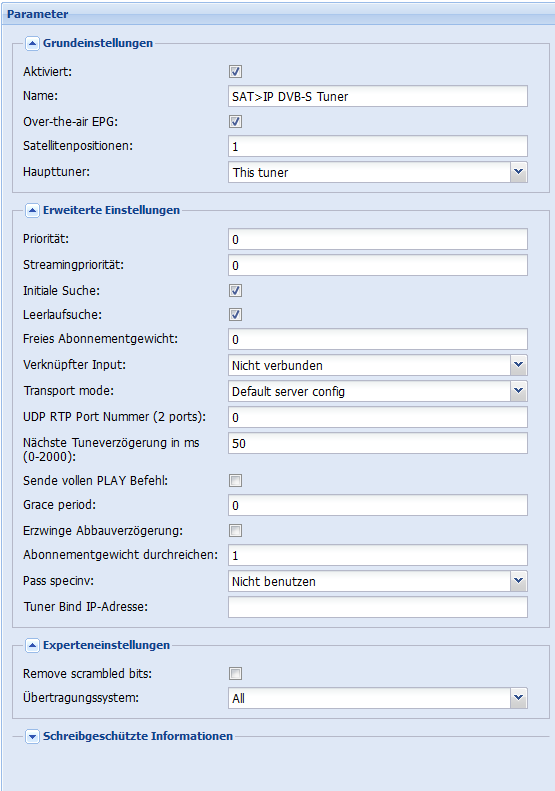Collapse the Experteneinstellungen section
This screenshot has width=555, height=791.
click(x=32, y=645)
